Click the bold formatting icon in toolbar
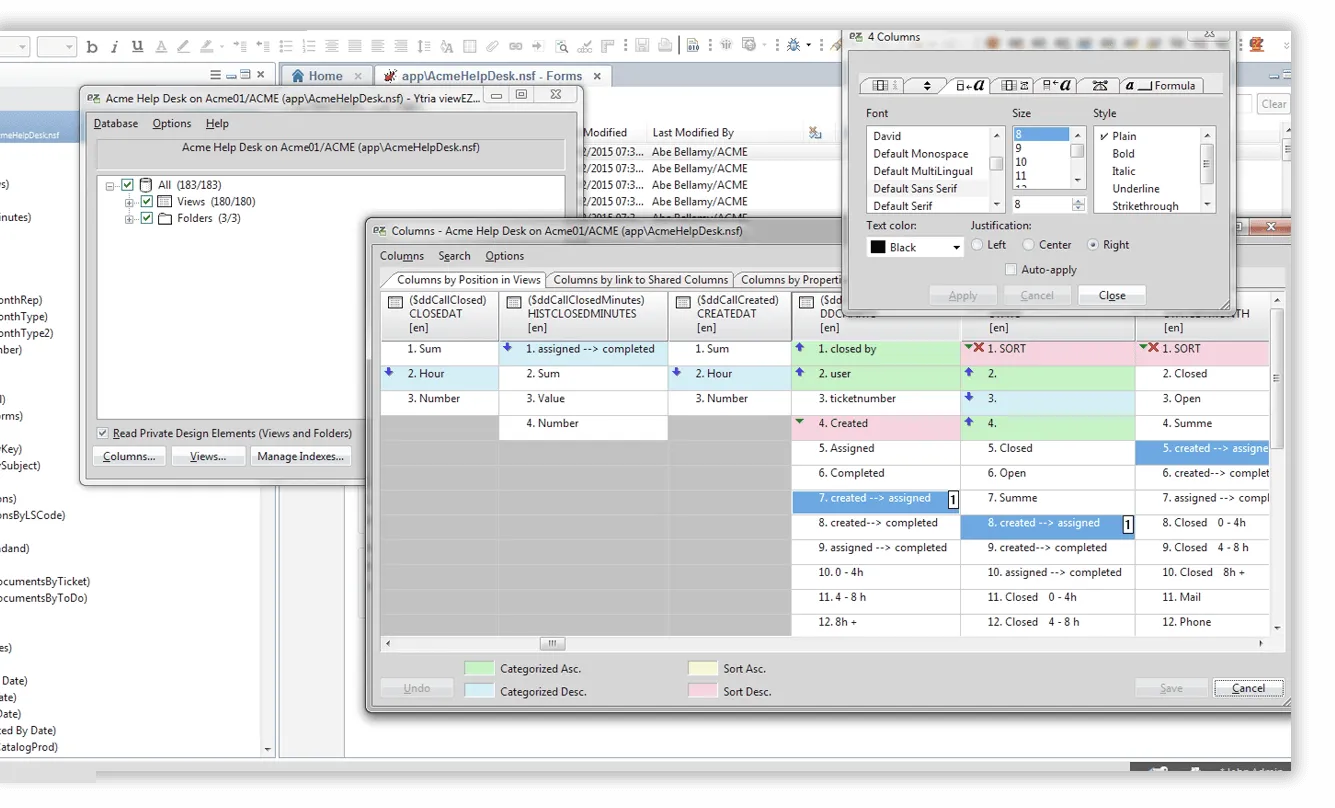Viewport: 1335px width, 808px height. tap(92, 46)
